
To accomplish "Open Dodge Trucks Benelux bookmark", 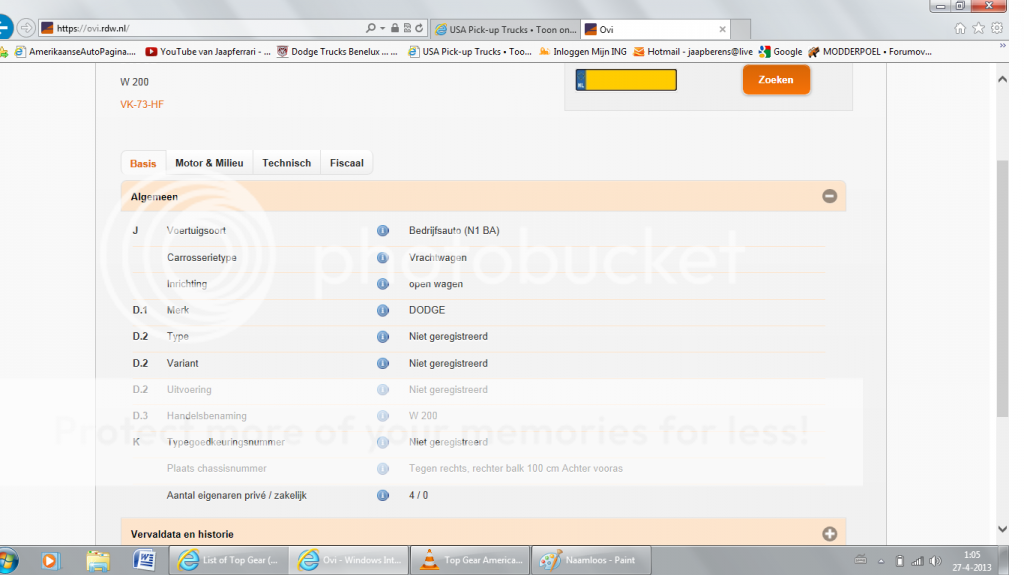I will 337,52.
